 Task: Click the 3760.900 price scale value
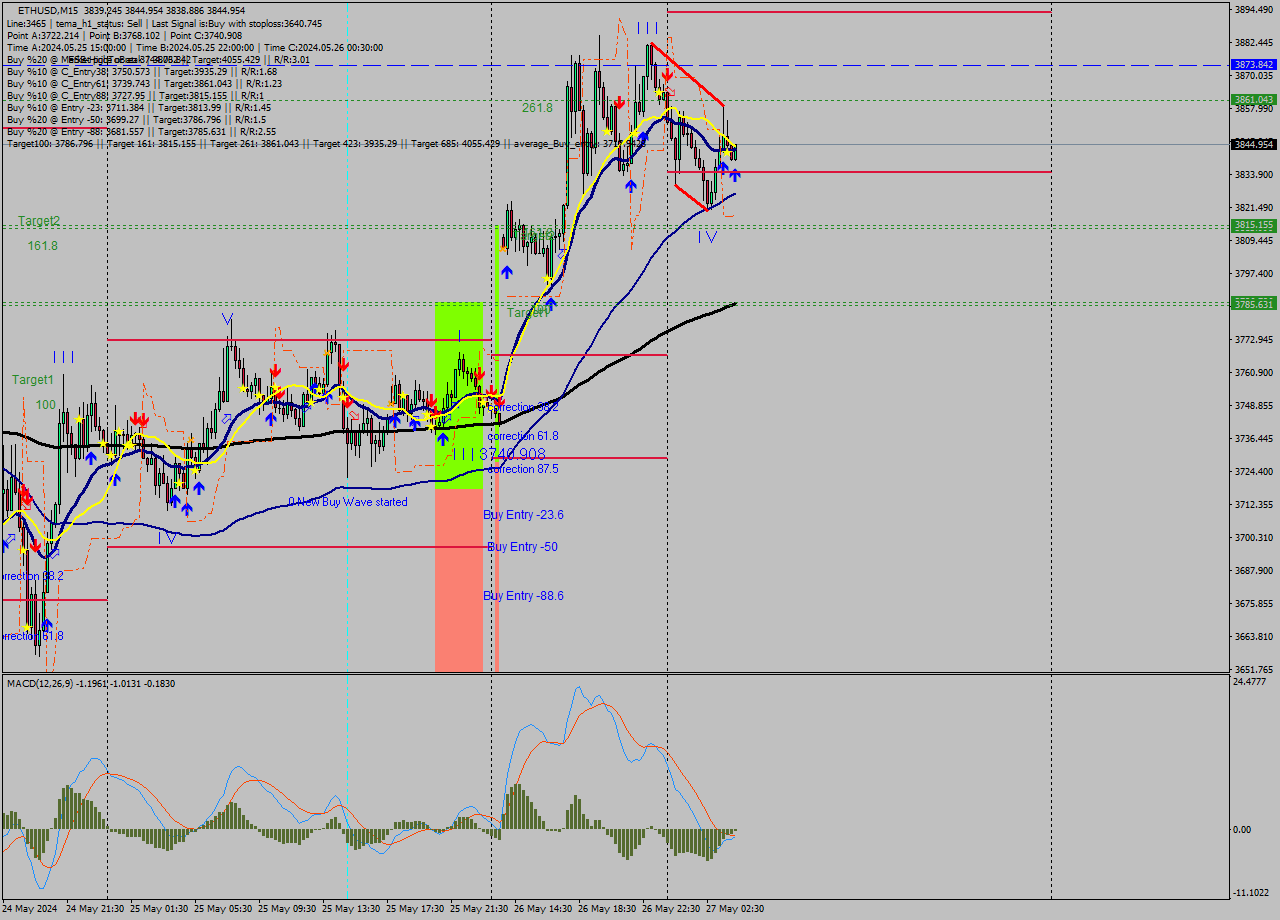[1254, 373]
